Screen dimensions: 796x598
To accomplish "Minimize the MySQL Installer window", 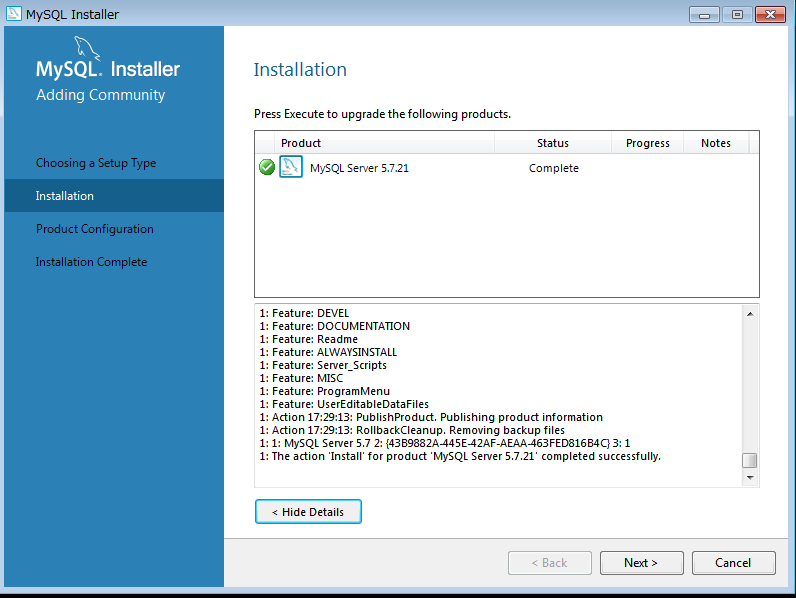I will tap(704, 15).
